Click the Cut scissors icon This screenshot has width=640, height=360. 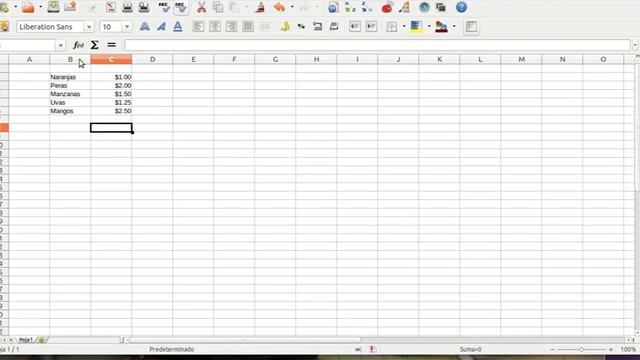pos(202,7)
